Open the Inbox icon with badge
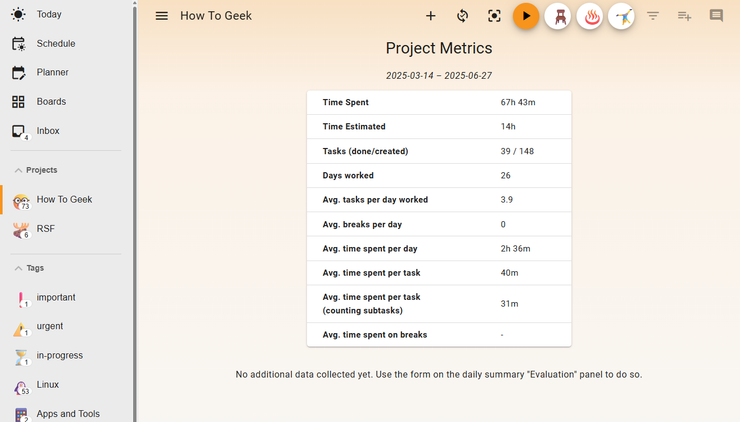This screenshot has width=740, height=422. [19, 131]
